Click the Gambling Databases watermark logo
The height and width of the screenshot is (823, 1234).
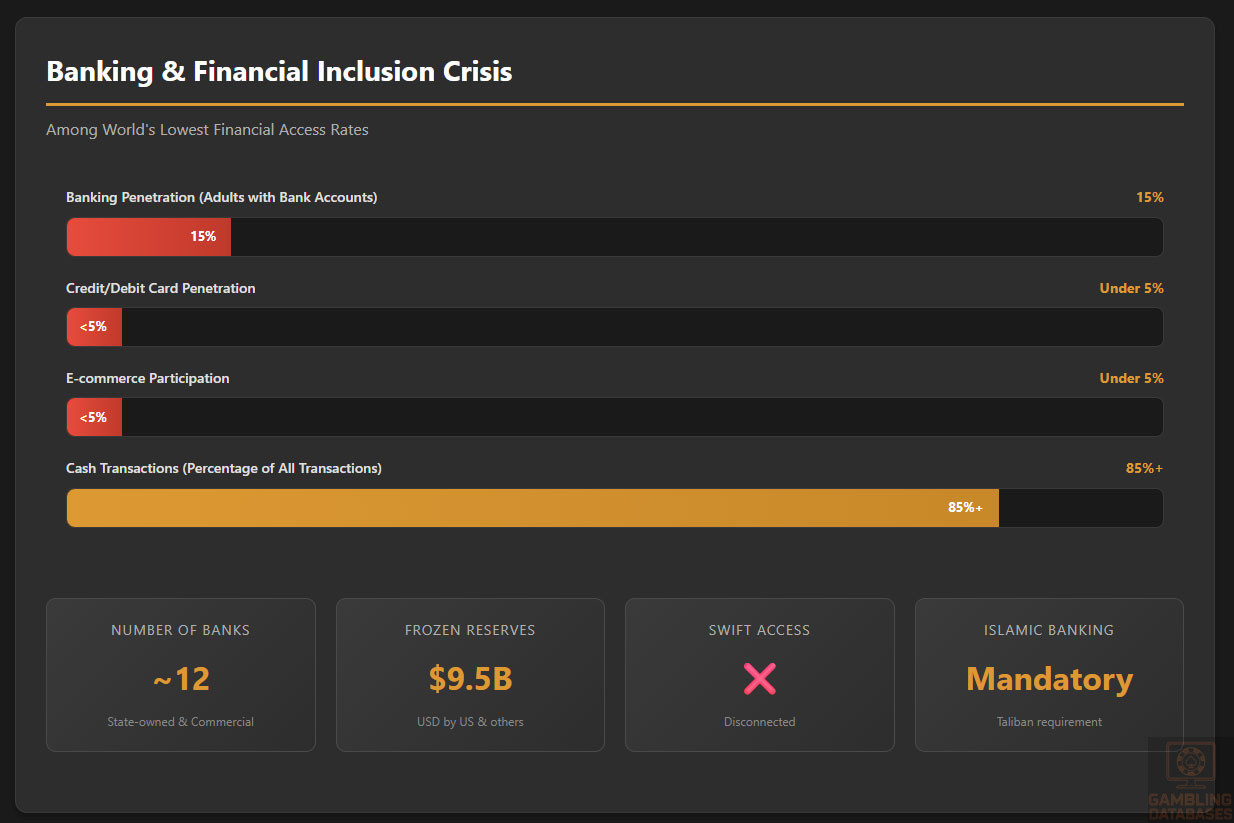[x=1190, y=779]
